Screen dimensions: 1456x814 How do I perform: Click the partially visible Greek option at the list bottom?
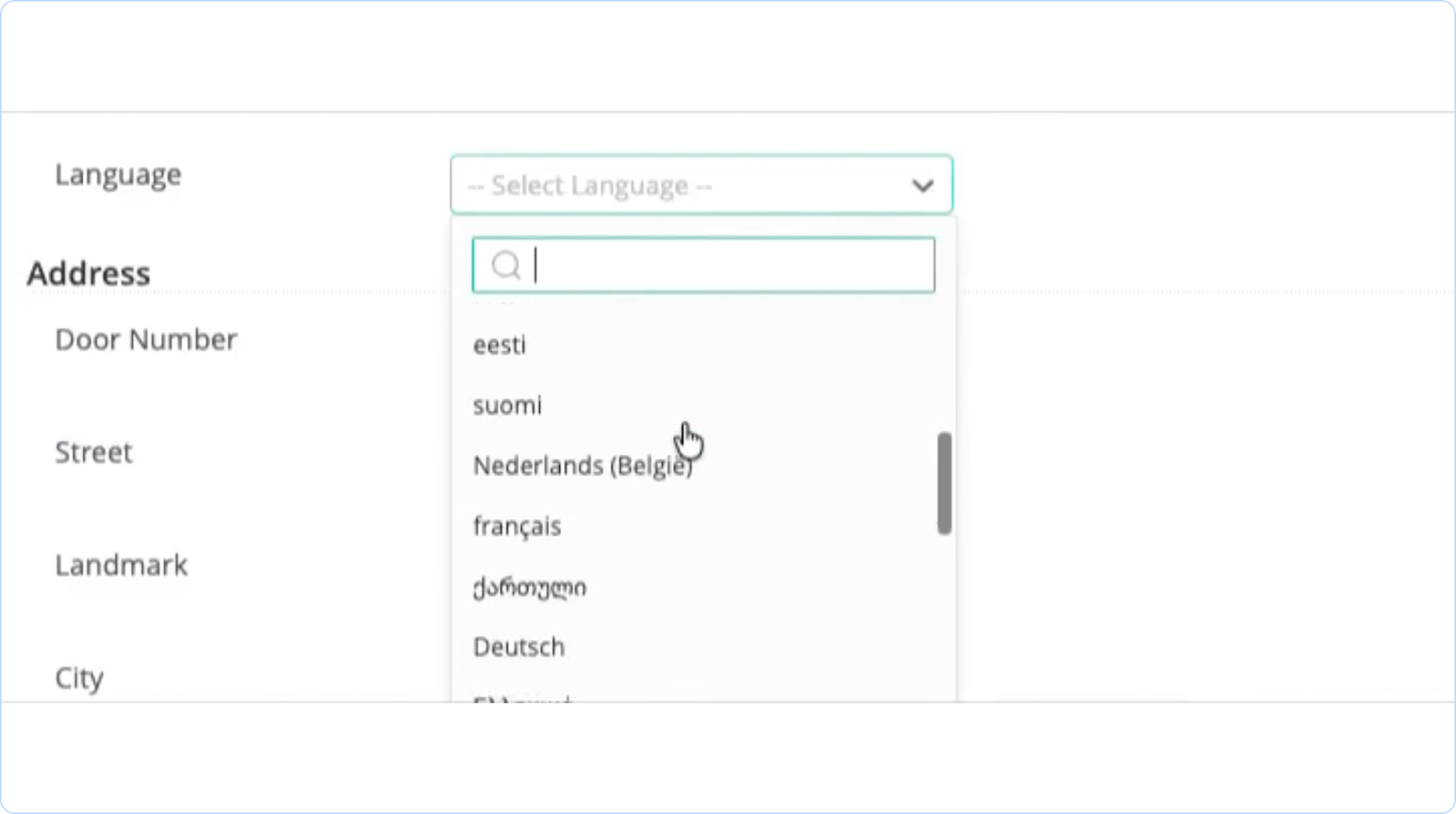(521, 698)
